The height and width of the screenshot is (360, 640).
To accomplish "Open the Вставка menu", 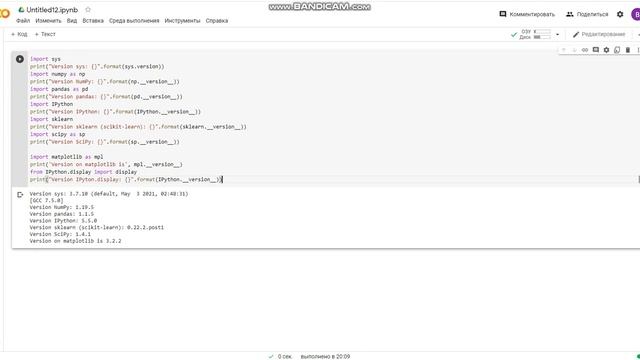I will pos(93,21).
